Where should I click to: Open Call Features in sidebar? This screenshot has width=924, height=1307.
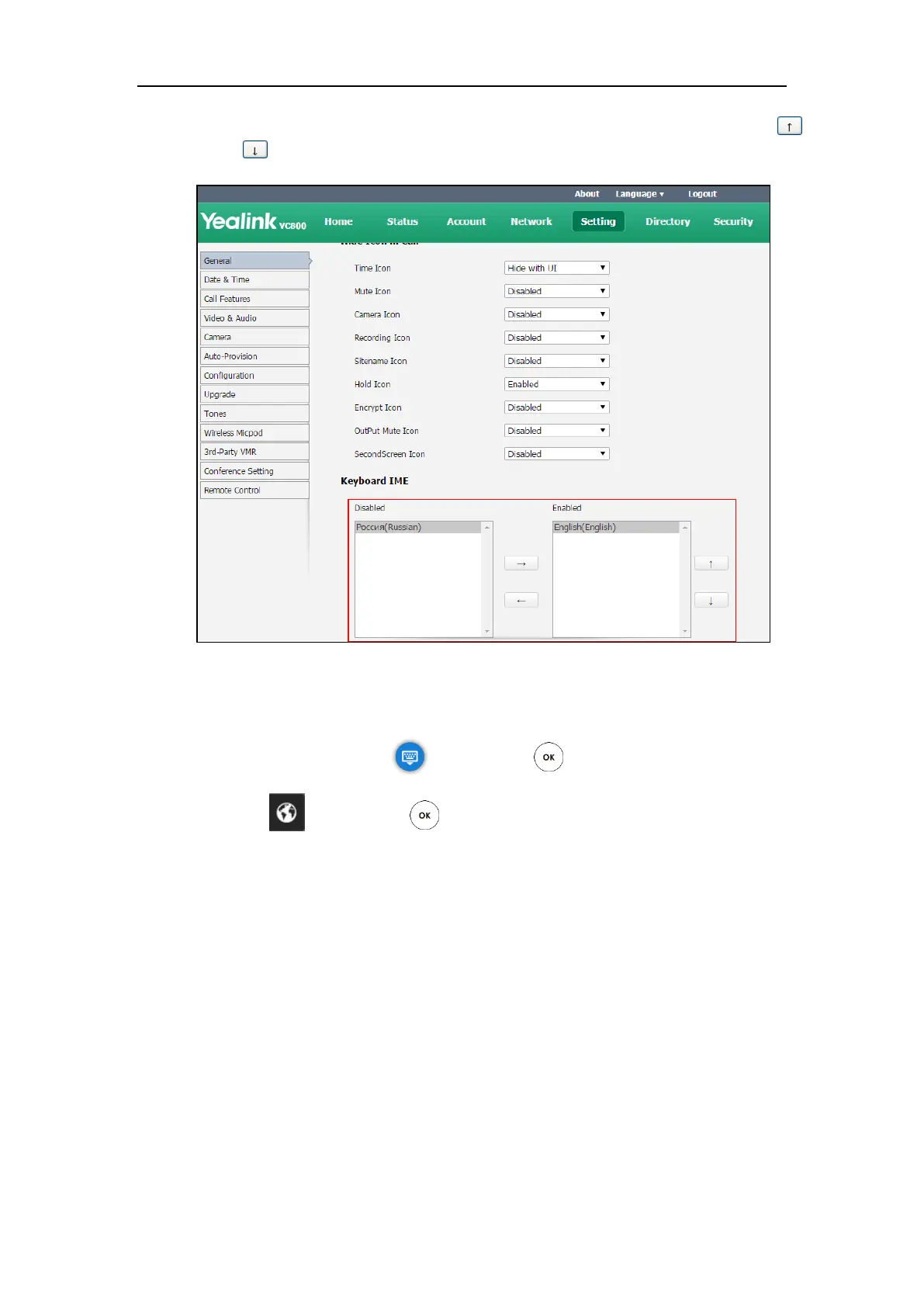tap(254, 299)
